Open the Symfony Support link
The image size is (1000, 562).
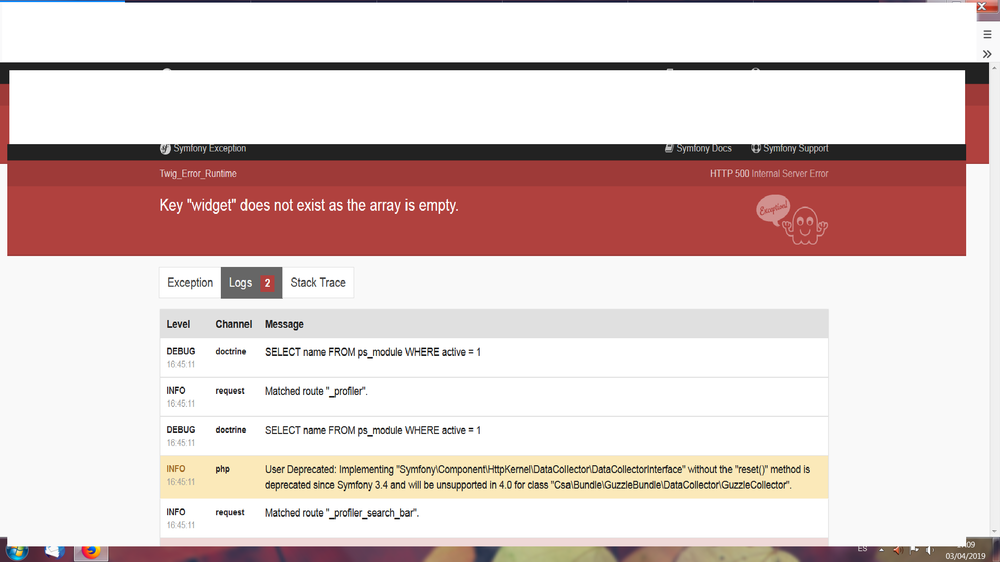(790, 148)
